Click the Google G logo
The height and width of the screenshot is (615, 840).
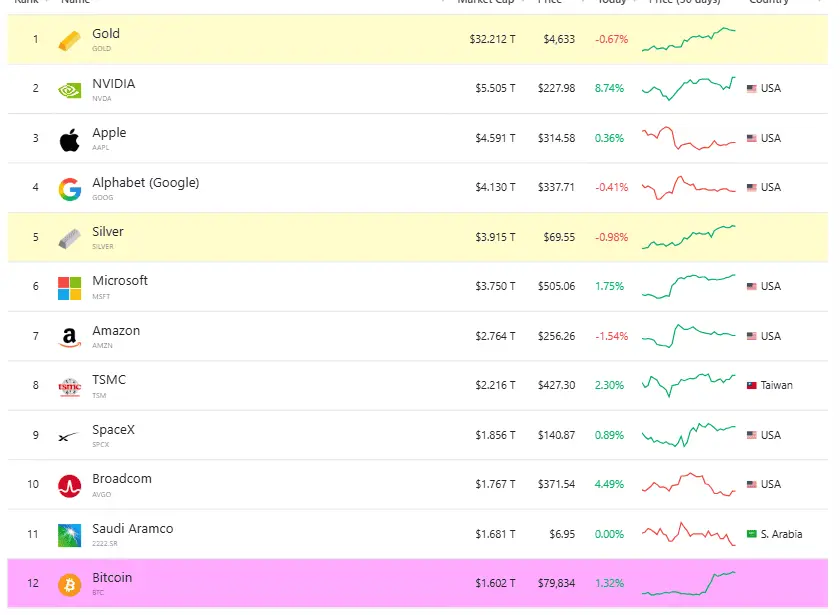(70, 190)
